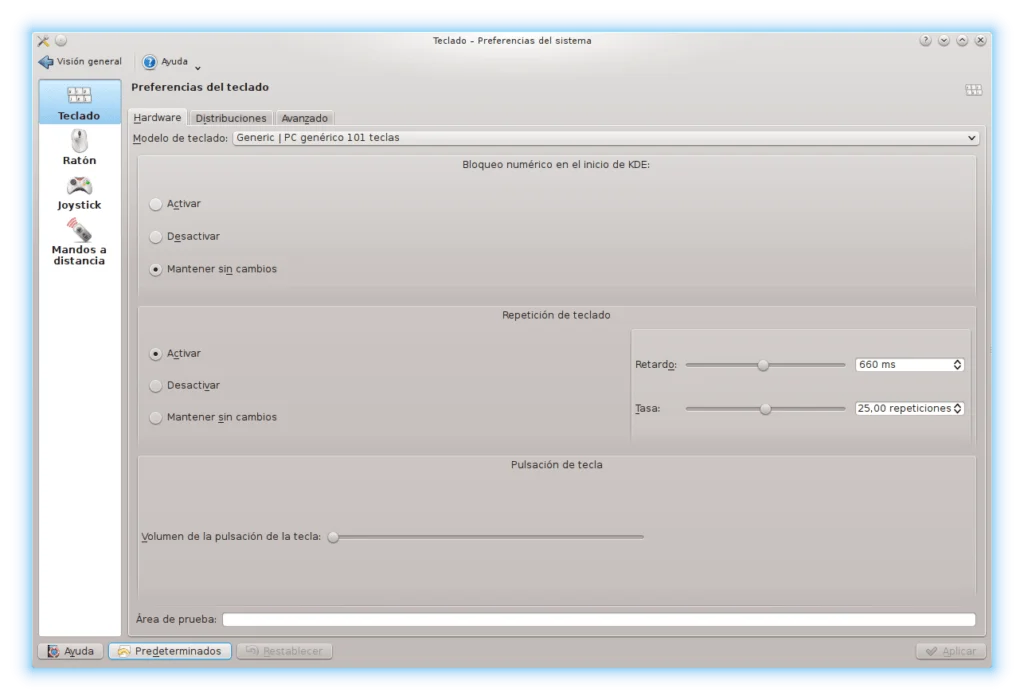Click the keyboard icon beside Preferencias header
Screen dimensions: 1024x700
tap(973, 89)
